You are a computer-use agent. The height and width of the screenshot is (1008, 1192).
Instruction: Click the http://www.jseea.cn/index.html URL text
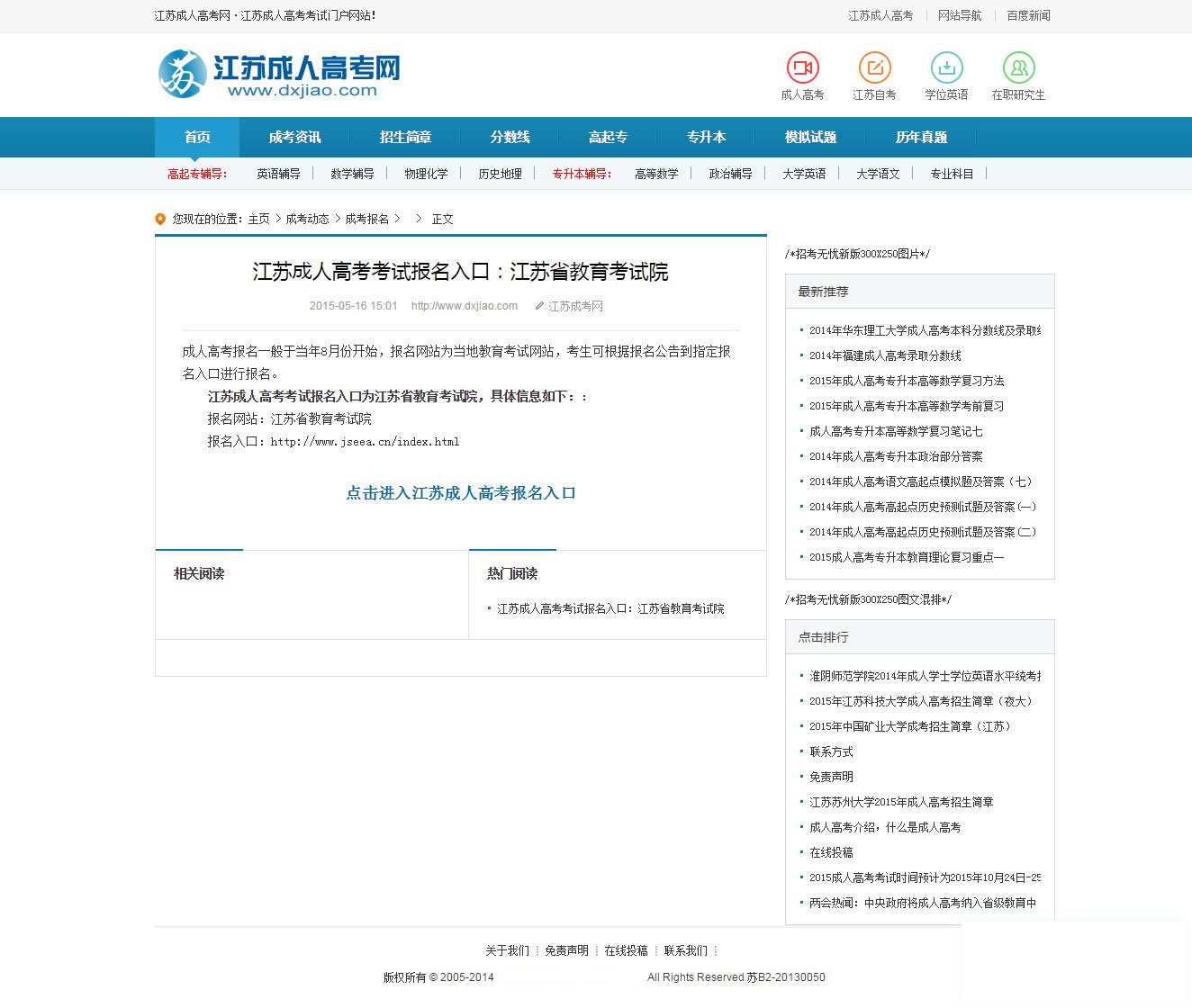[365, 442]
